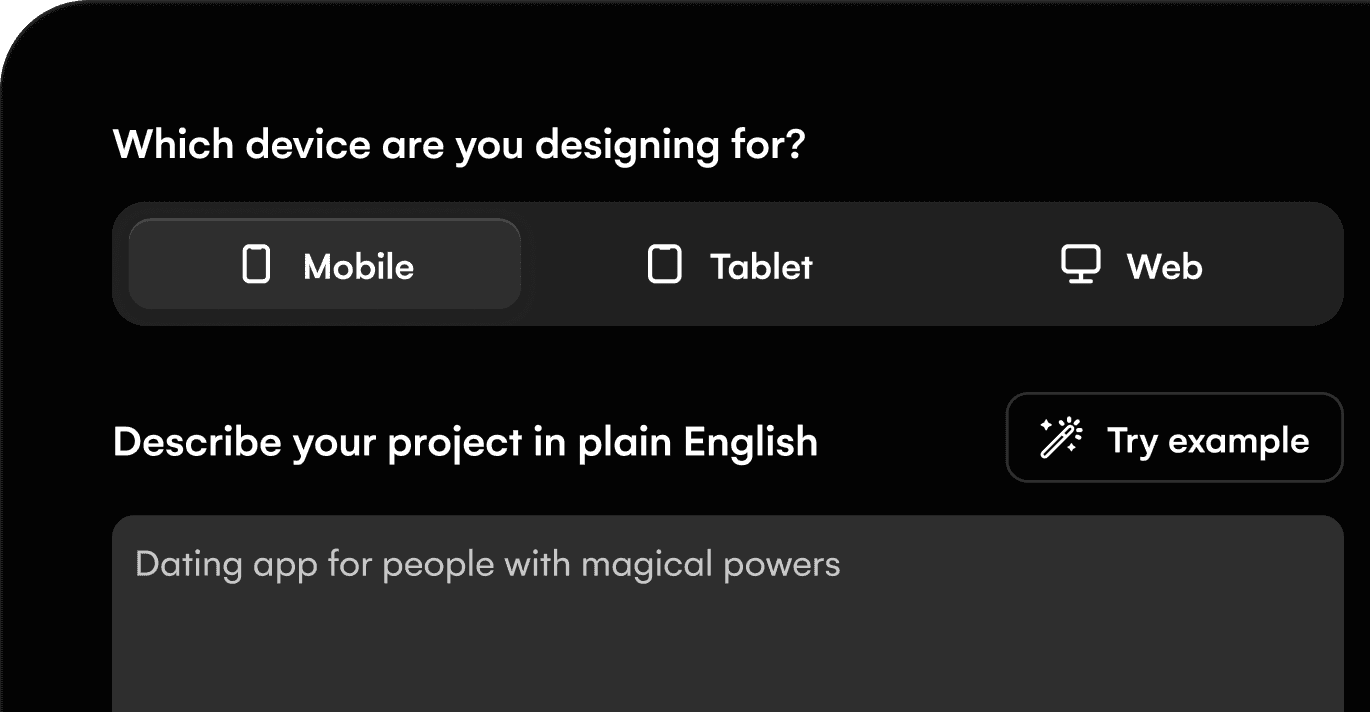Keep Mobile selected in the device picker
The image size is (1370, 712).
click(323, 264)
